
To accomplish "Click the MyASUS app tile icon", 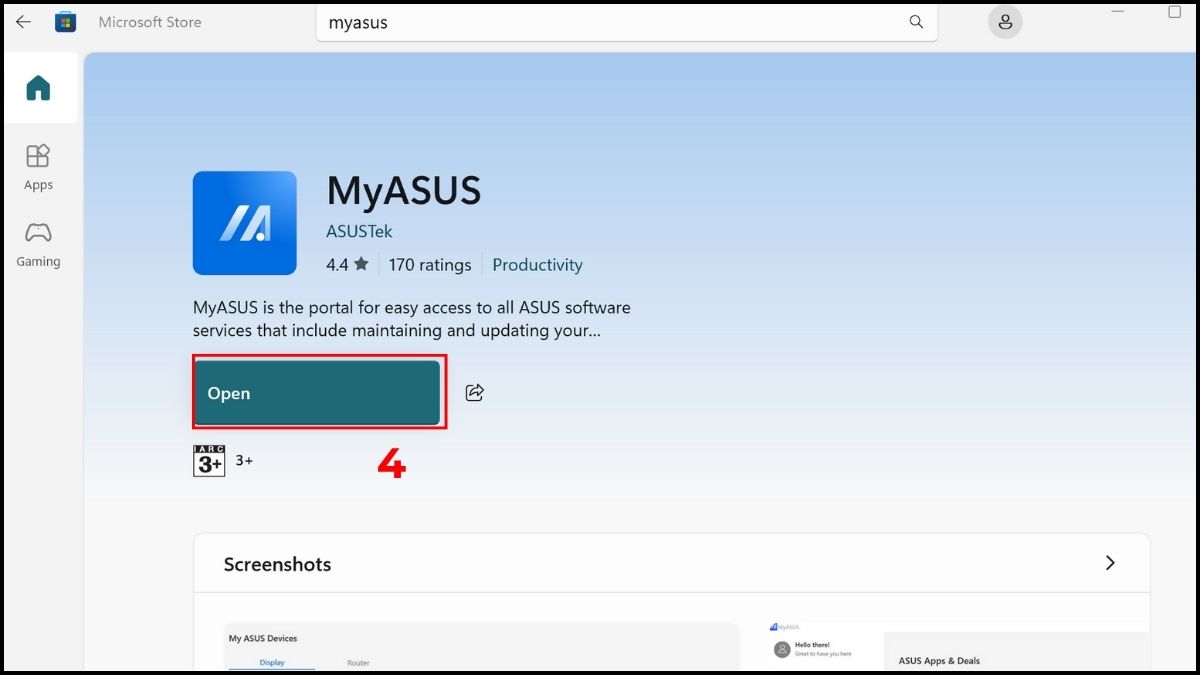I will pyautogui.click(x=244, y=223).
